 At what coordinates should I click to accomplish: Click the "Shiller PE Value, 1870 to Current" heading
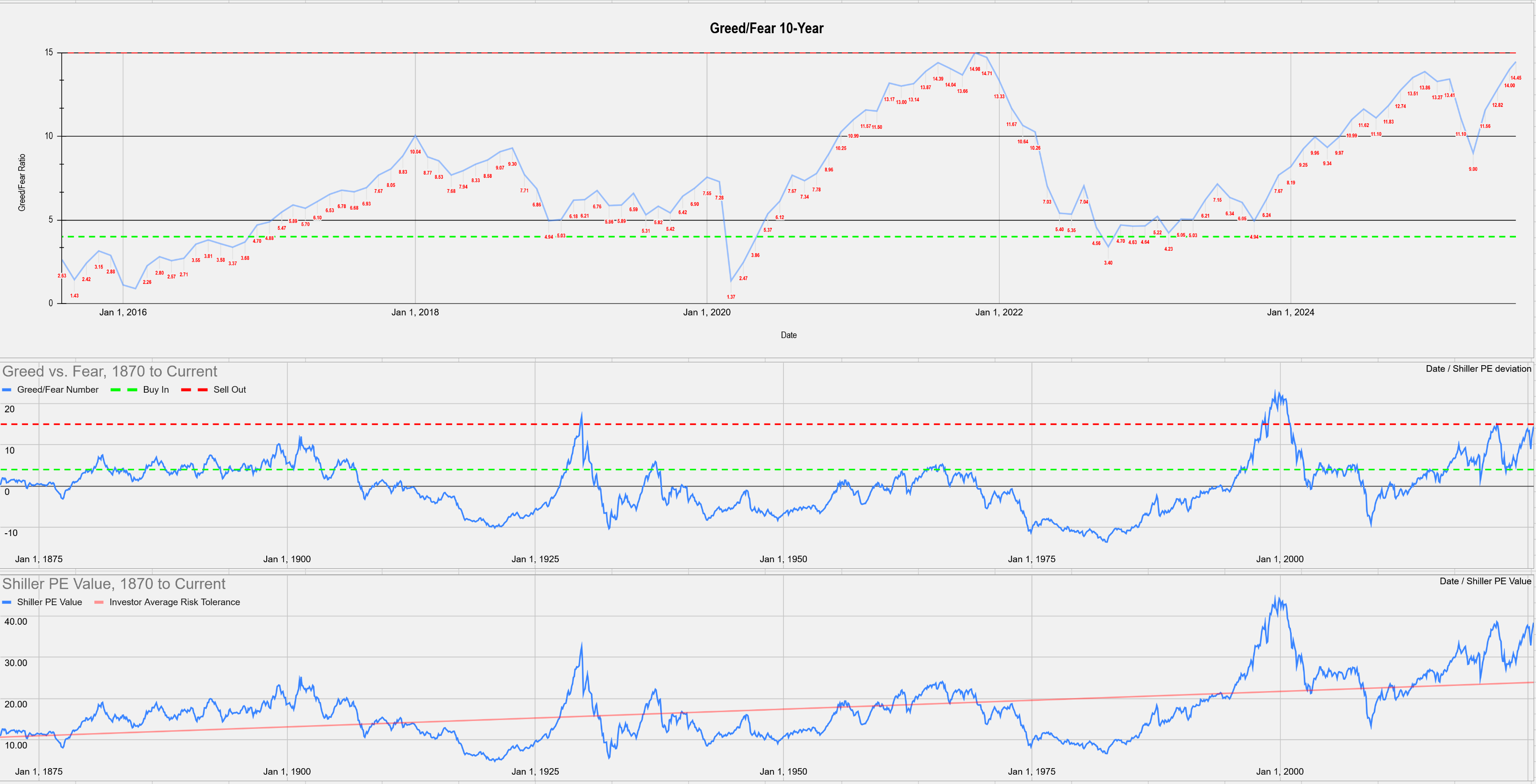tap(114, 584)
